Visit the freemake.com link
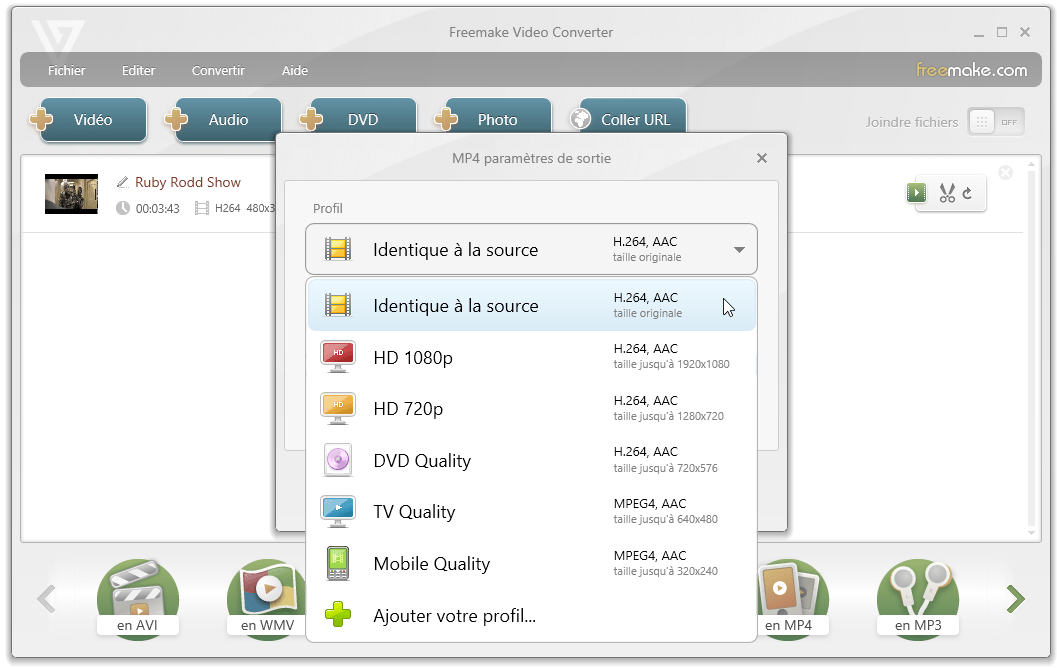Screen dimensions: 1057x668 click(x=971, y=69)
